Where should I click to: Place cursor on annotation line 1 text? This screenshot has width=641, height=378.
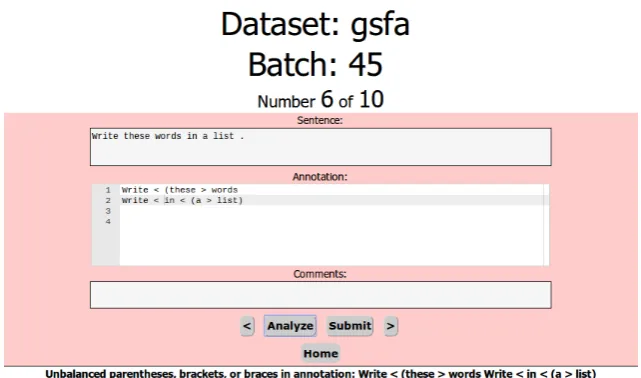pyautogui.click(x=179, y=190)
